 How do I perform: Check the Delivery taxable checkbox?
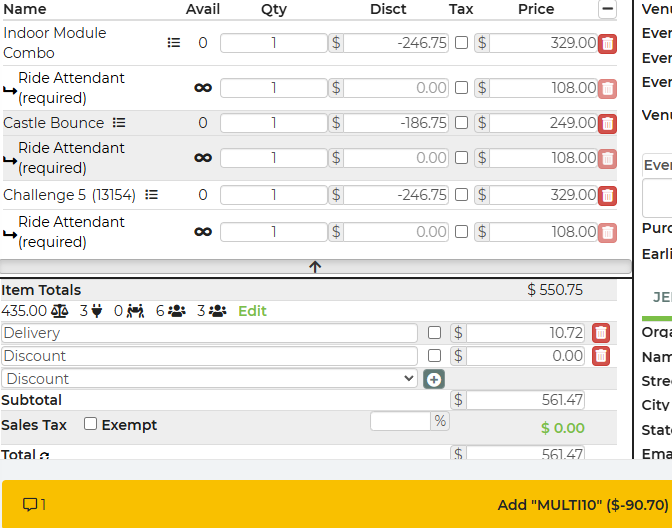click(434, 333)
